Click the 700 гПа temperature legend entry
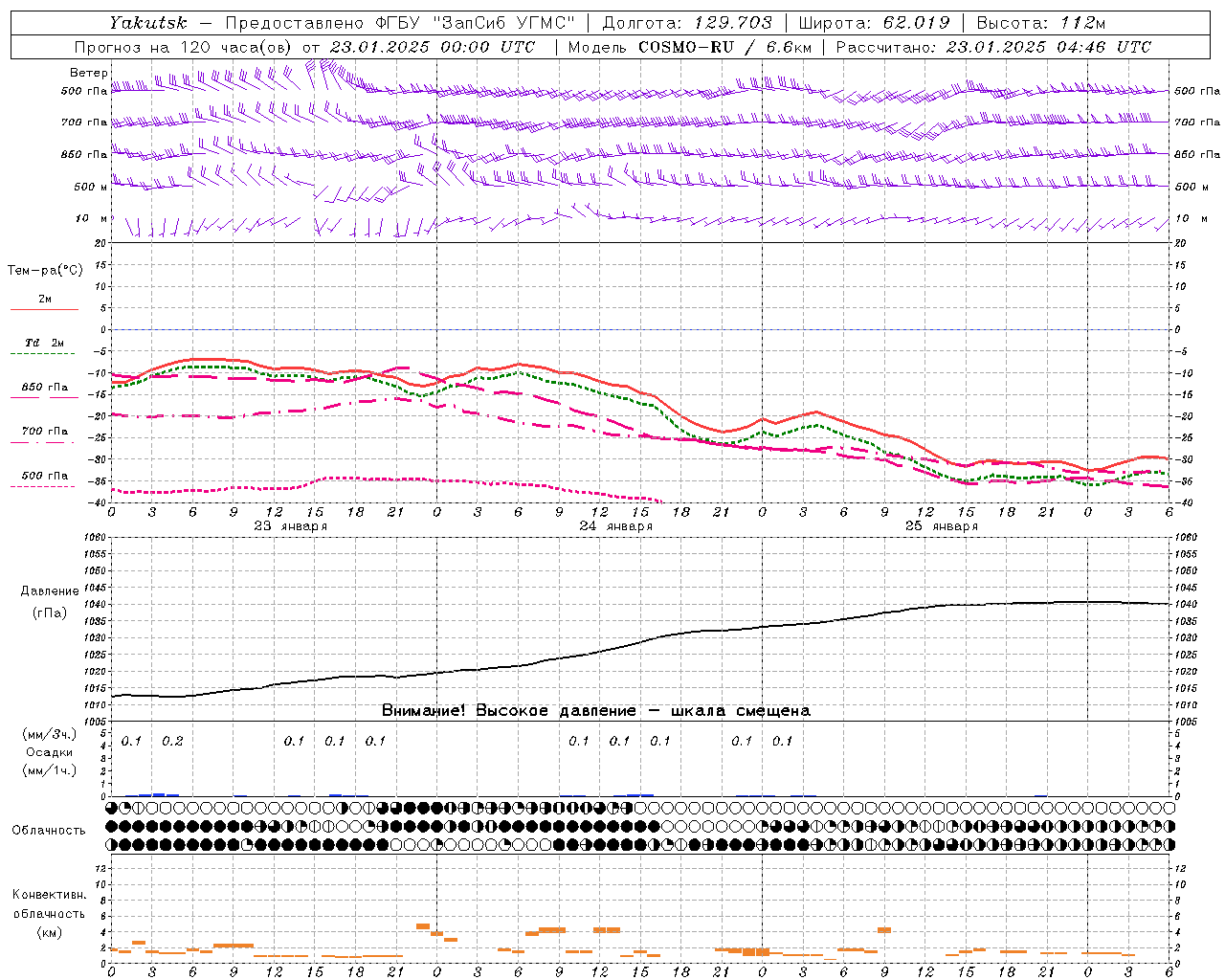Image resolution: width=1225 pixels, height=980 pixels. point(45,431)
